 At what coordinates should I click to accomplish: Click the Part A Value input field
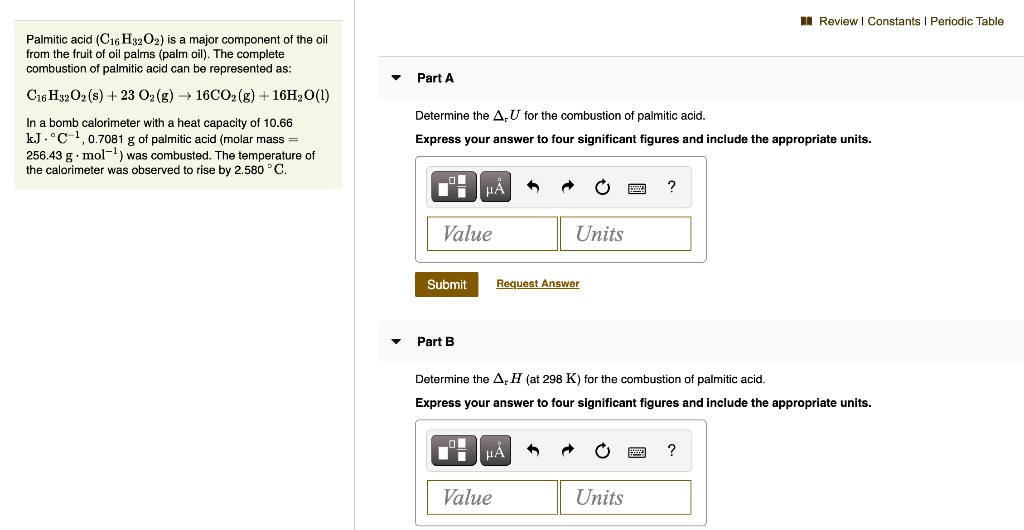tap(492, 234)
